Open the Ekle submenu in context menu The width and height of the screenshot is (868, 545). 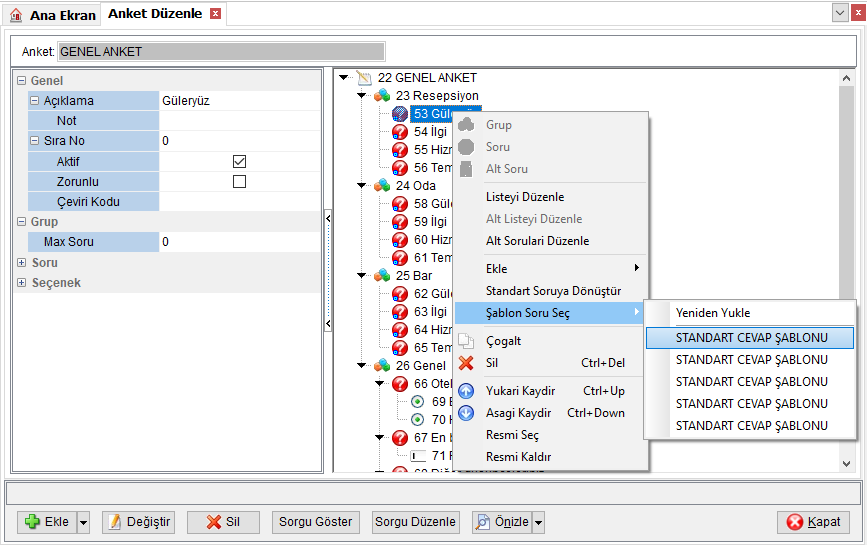coord(551,269)
